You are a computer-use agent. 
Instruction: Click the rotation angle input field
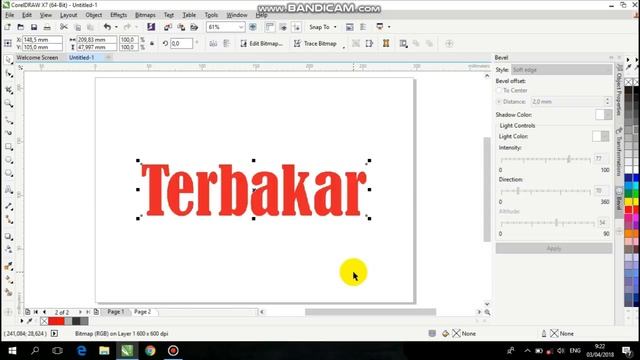point(181,43)
